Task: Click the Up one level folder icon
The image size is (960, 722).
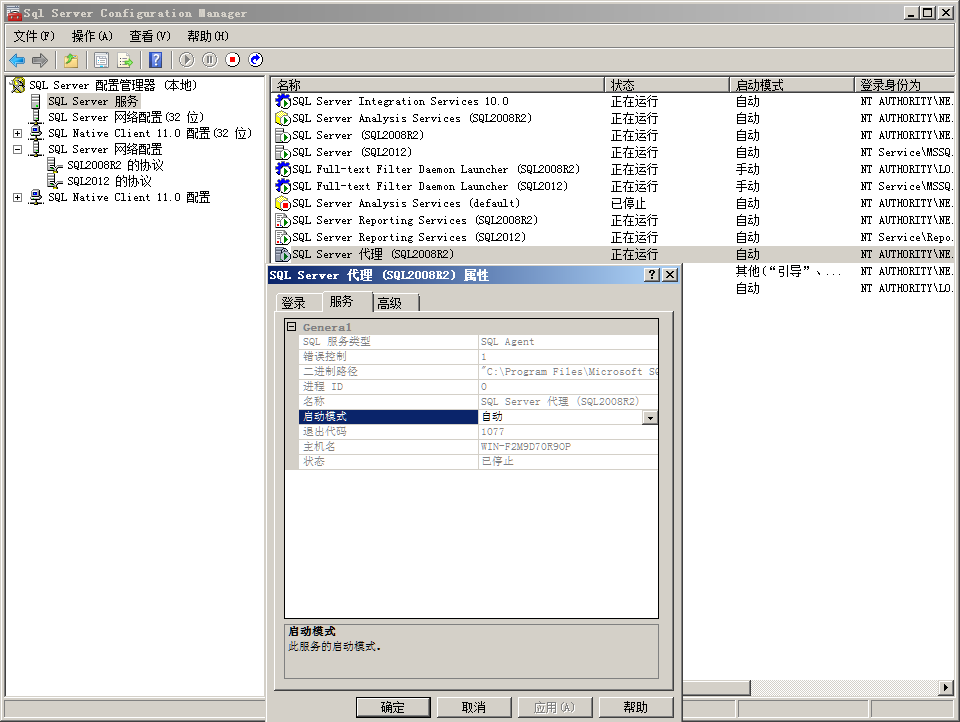Action: [x=71, y=60]
